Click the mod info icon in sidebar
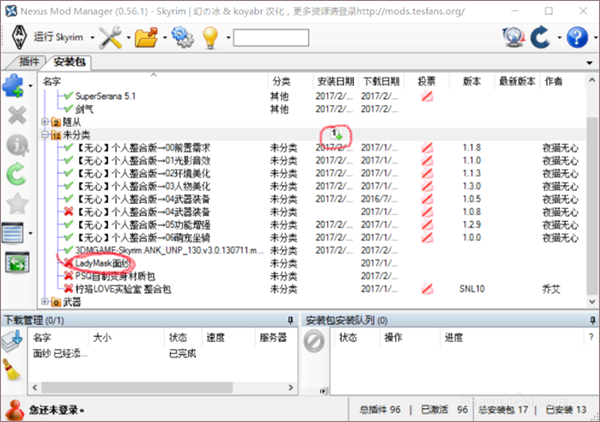This screenshot has height=422, width=600. click(17, 145)
